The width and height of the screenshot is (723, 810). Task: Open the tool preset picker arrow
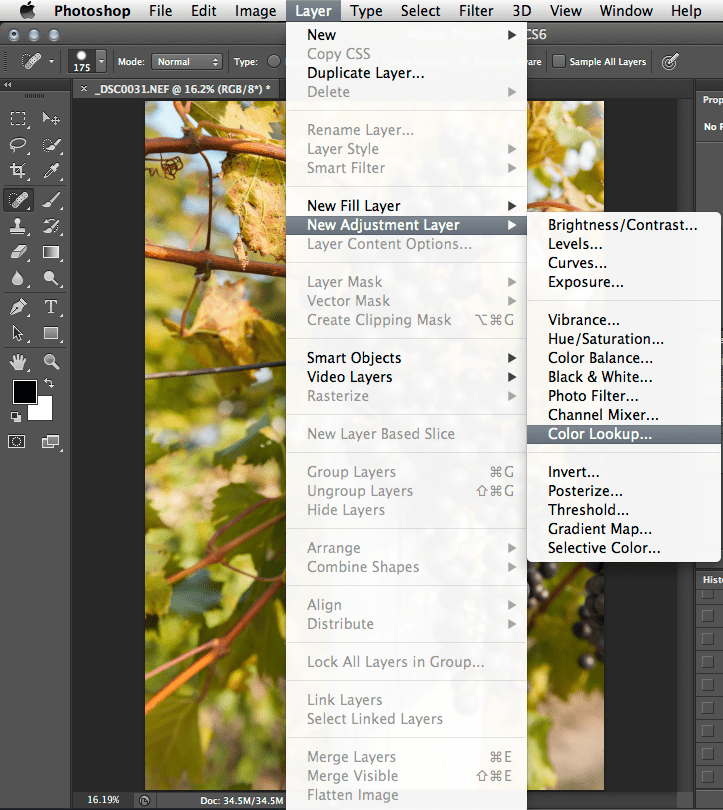[x=51, y=61]
